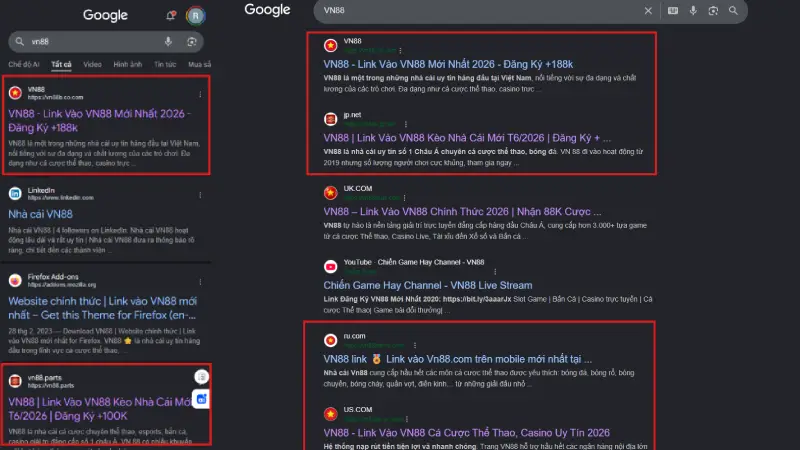Viewport: 800px width, 450px height.
Task: Open the R account avatar
Action: (x=195, y=16)
